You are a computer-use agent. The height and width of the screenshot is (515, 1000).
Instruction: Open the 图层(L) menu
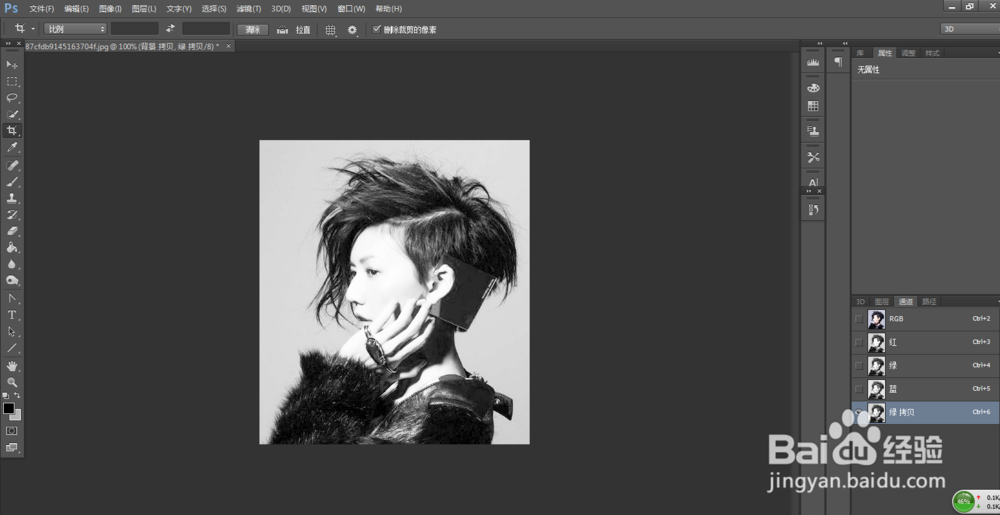coord(143,9)
